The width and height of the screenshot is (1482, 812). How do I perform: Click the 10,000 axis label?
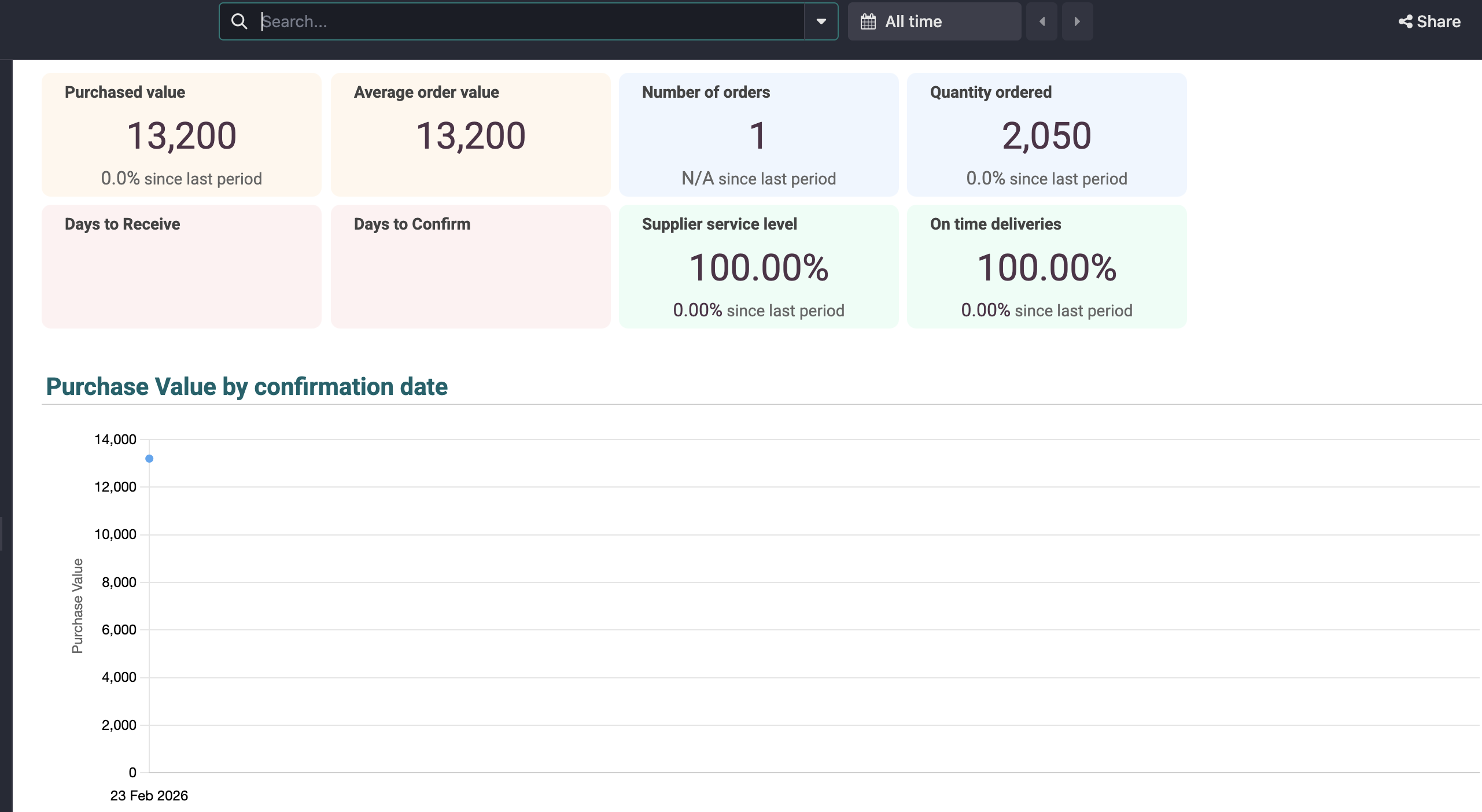coord(116,534)
